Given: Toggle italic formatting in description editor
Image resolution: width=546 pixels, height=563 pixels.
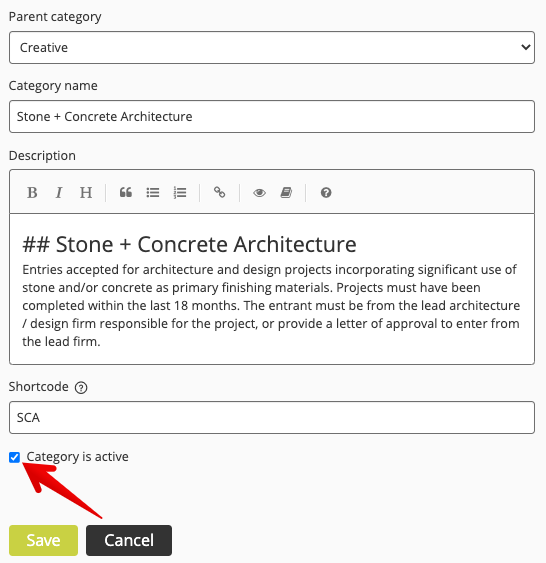Looking at the screenshot, I should pyautogui.click(x=59, y=193).
